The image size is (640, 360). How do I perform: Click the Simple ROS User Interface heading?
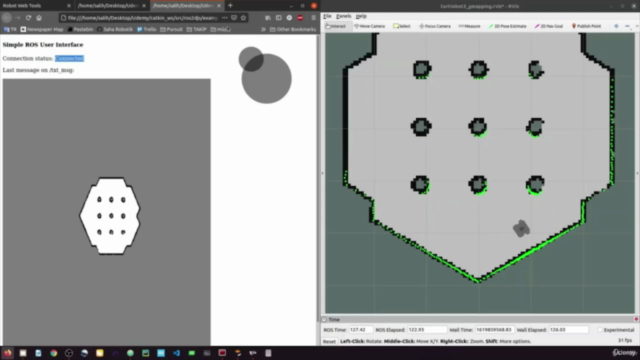[x=43, y=45]
